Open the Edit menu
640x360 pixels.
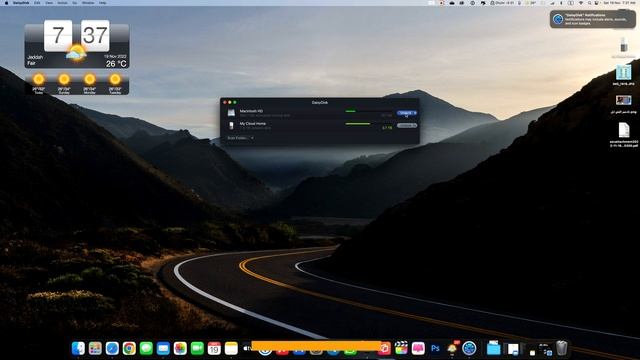tap(37, 3)
